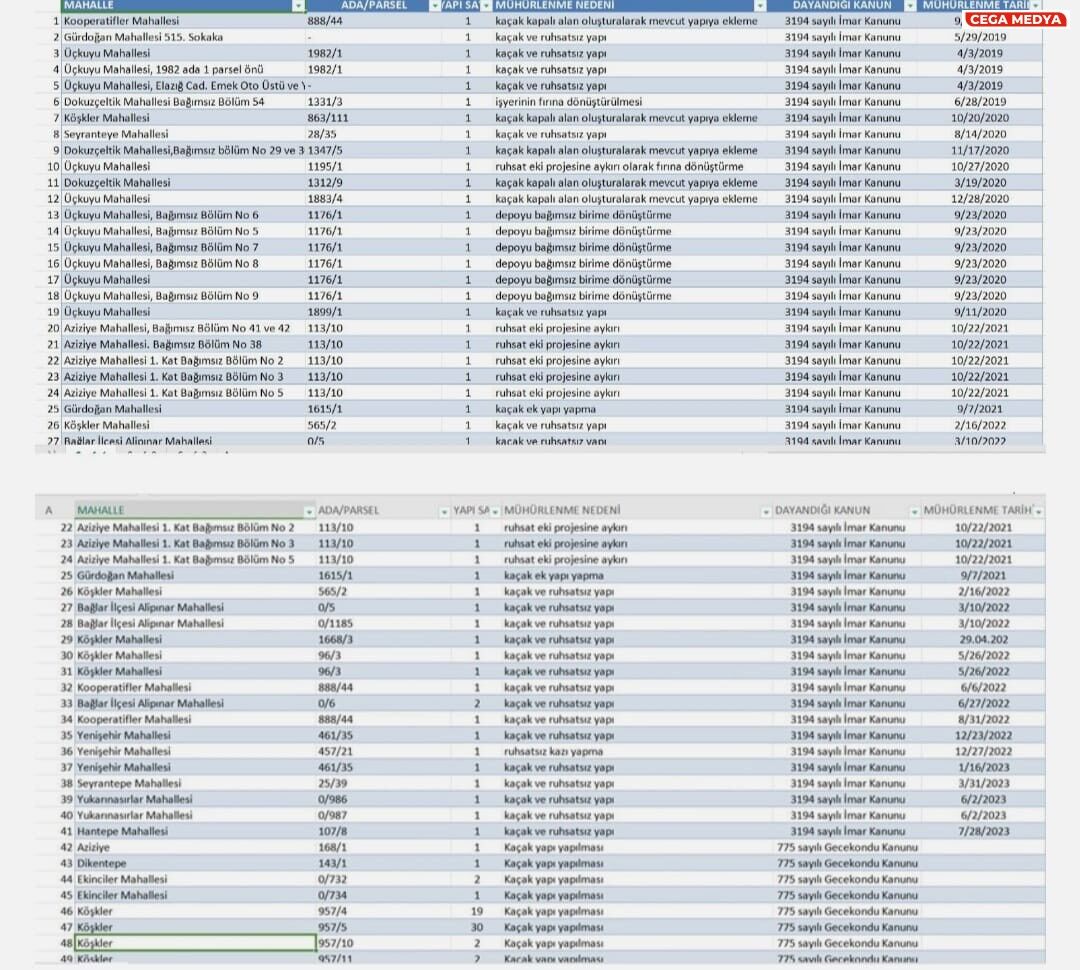Viewport: 1080px width, 970px height.
Task: Click parcel value '957/4'
Action: coord(333,911)
